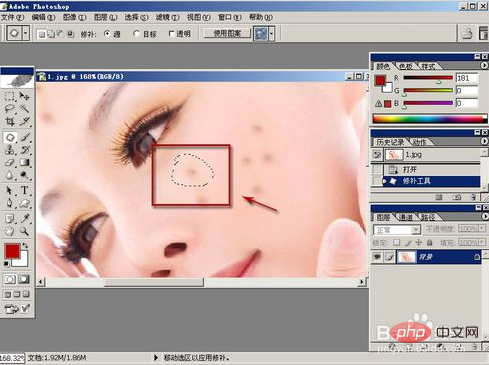489x365 pixels.
Task: Select the Rectangular Marquee tool
Action: [10, 96]
